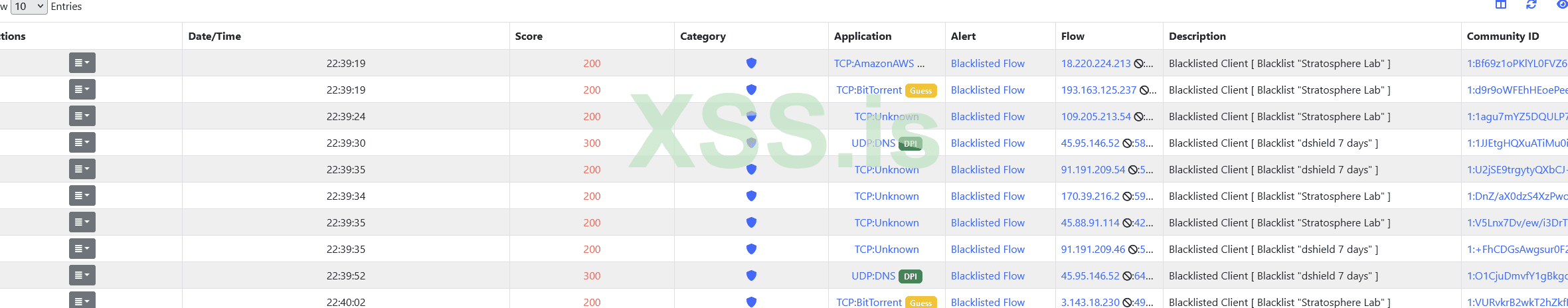Click the blacklist icon beside 193.163.125.237
Viewport: 1568px width, 308px height.
(1145, 90)
